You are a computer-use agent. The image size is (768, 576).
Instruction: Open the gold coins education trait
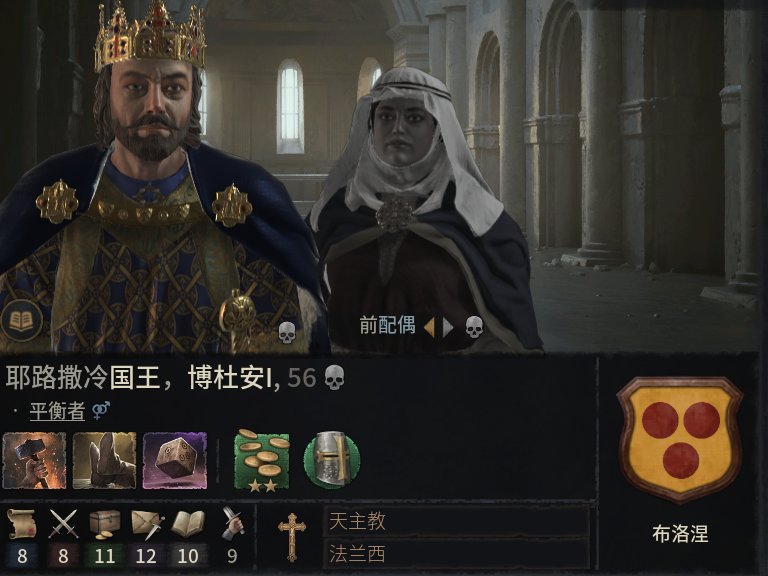pyautogui.click(x=262, y=460)
